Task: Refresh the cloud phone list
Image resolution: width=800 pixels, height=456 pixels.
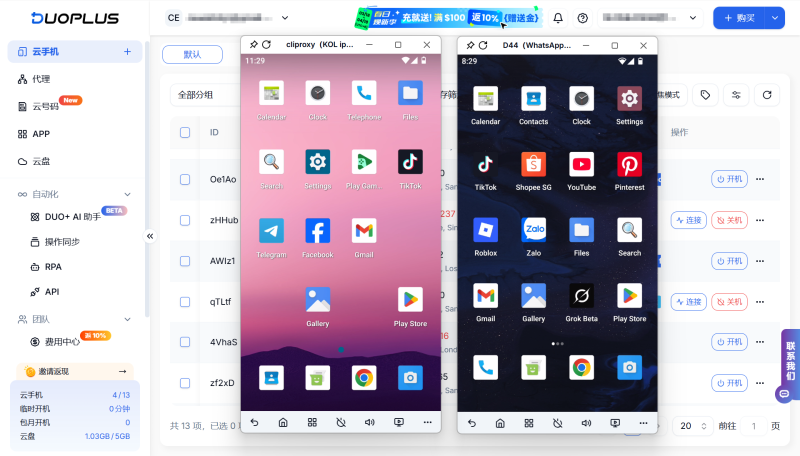Action: [x=767, y=95]
